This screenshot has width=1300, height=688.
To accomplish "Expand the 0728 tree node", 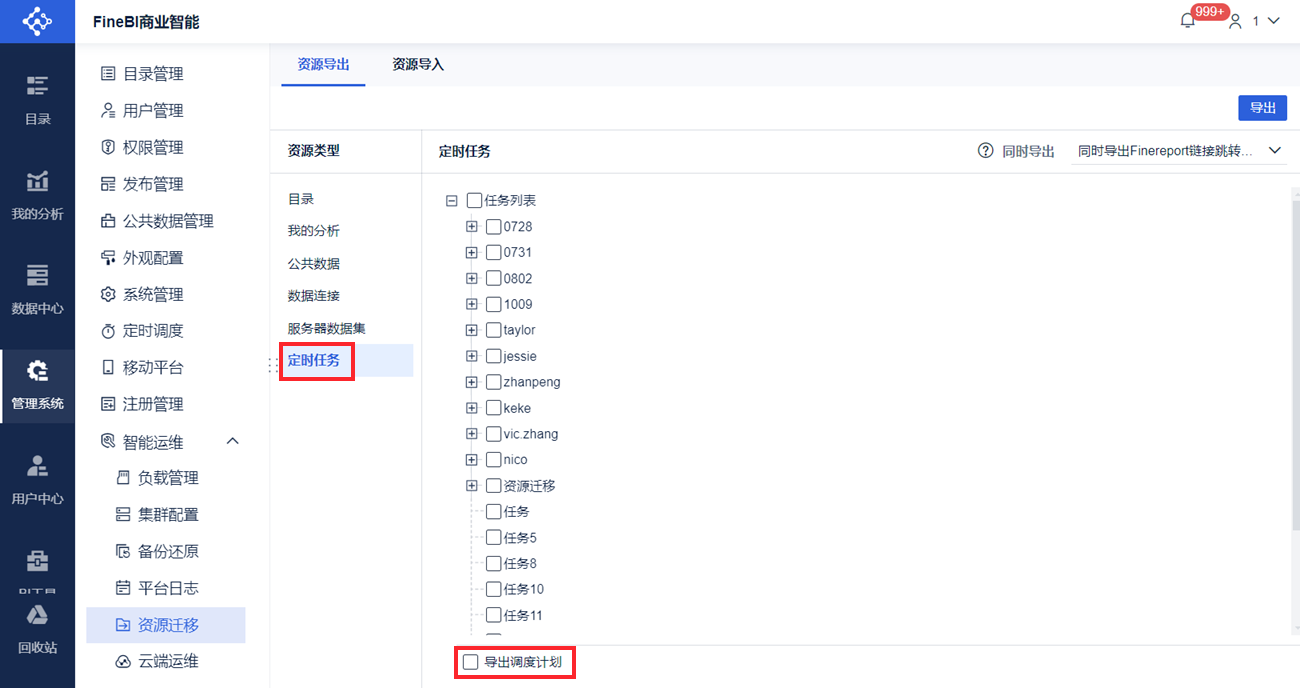I will point(472,226).
